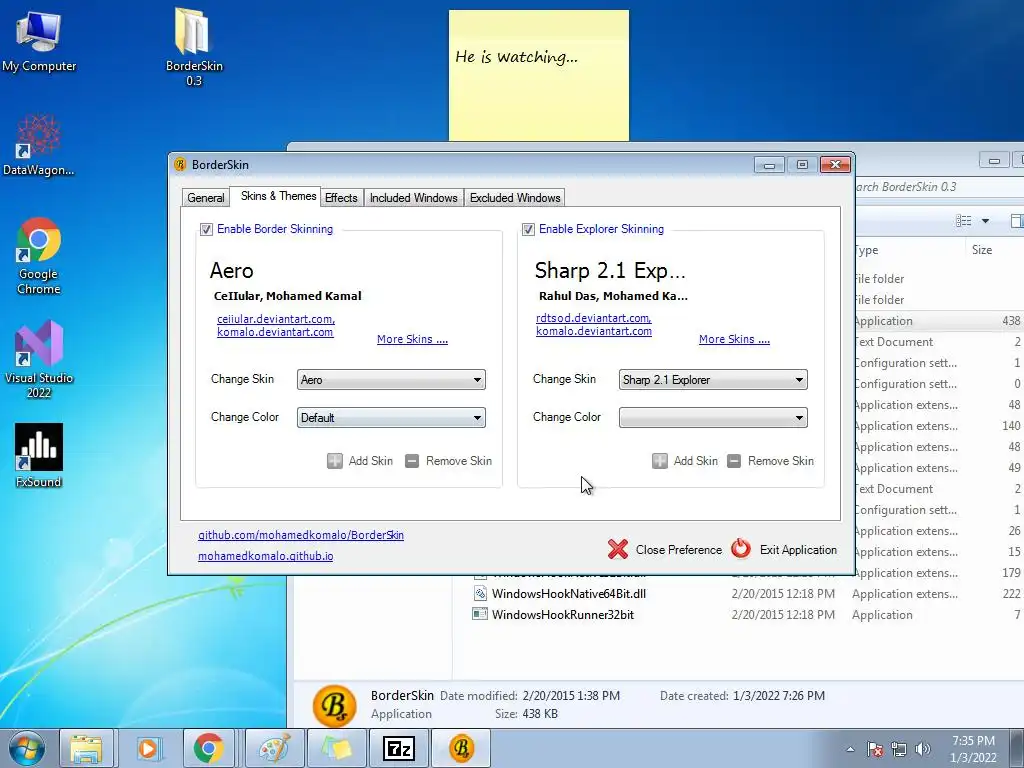Open Sticky Notes taskbar icon
The width and height of the screenshot is (1024, 768).
[x=337, y=748]
